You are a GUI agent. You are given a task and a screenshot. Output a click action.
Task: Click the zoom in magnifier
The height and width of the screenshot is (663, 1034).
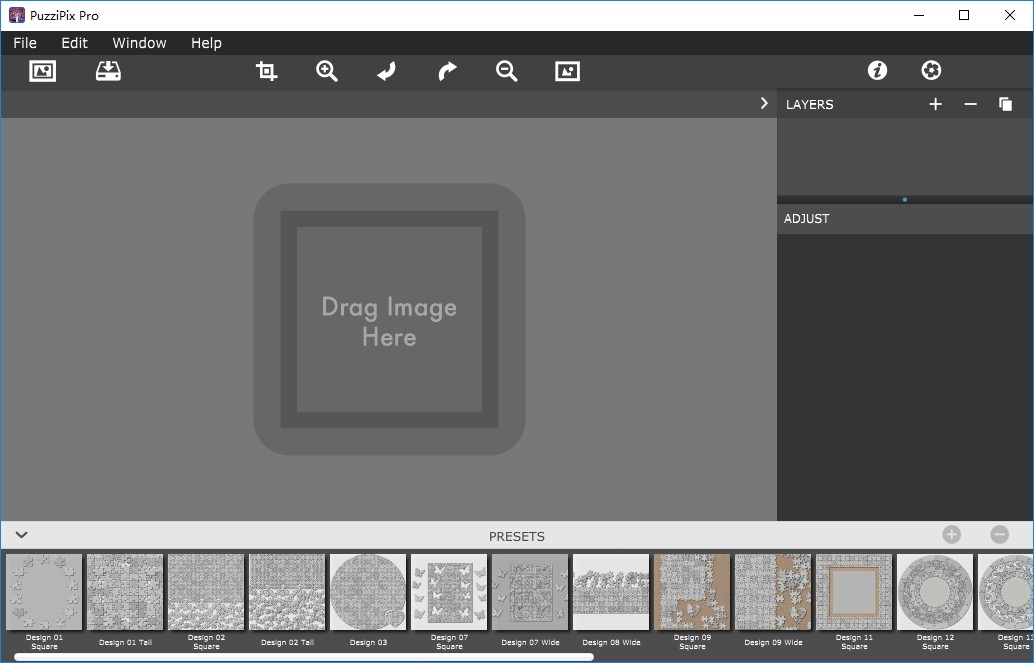(326, 71)
